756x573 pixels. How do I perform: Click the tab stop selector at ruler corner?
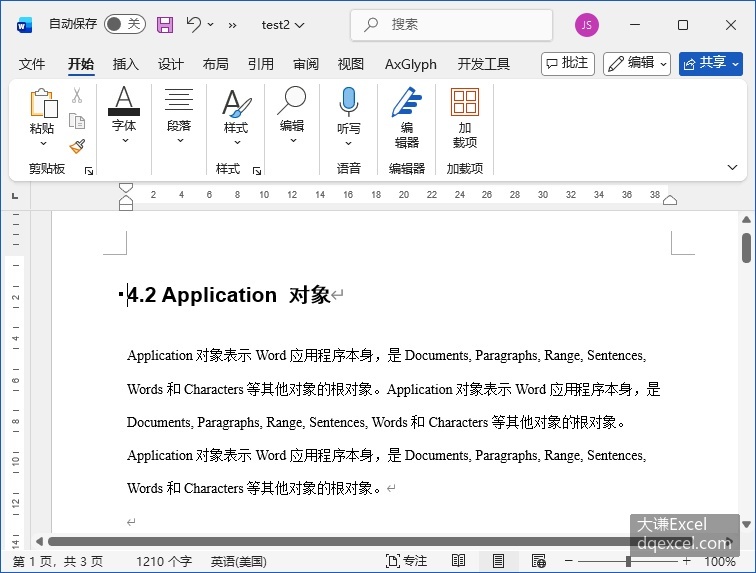[x=15, y=196]
